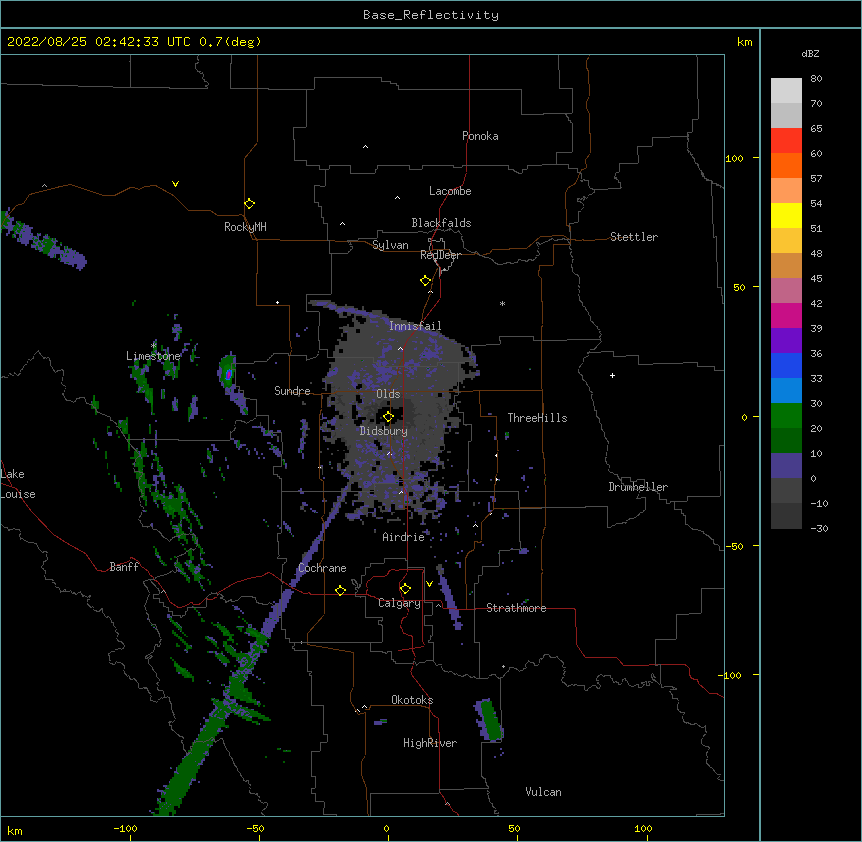Click the -30 value in the dBZ legend
The width and height of the screenshot is (862, 842).
(819, 528)
